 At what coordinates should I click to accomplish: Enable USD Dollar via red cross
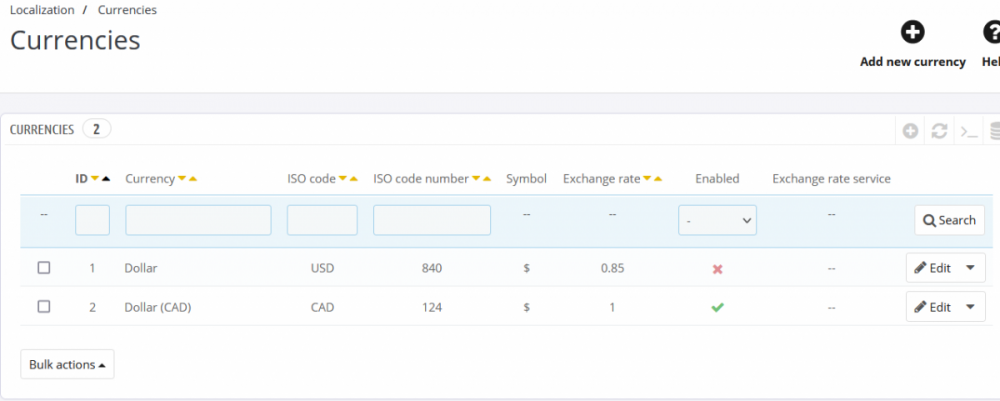717,269
